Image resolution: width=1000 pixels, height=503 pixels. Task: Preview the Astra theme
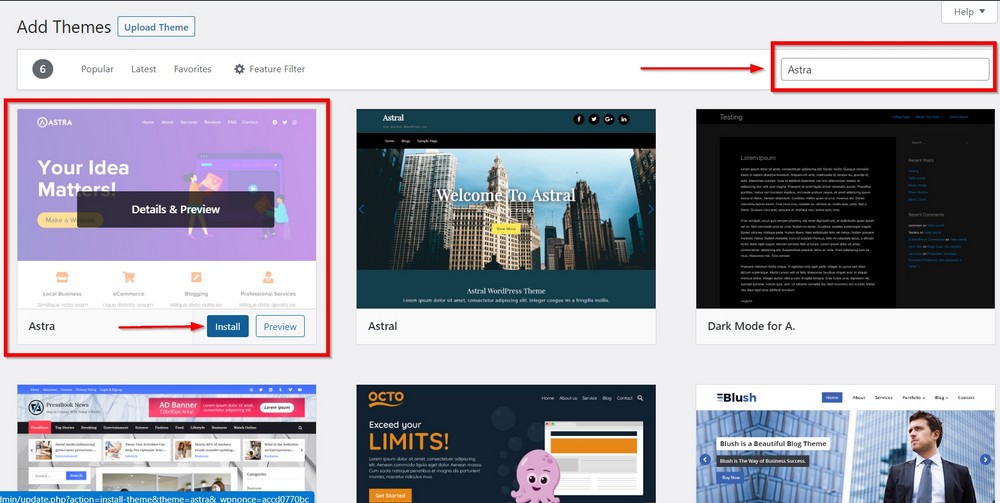click(x=280, y=326)
